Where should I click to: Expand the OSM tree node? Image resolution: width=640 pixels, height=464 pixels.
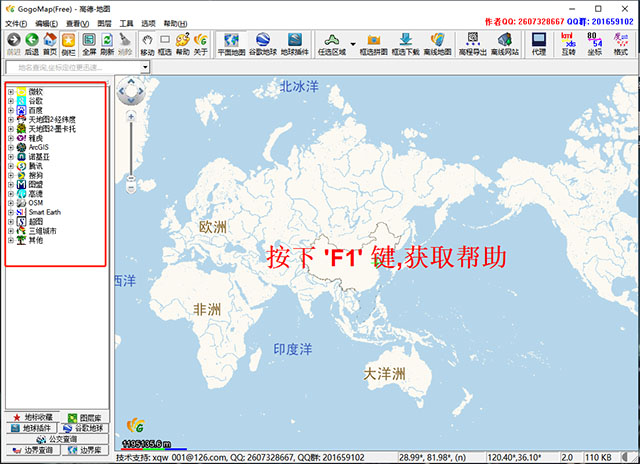tap(11, 203)
